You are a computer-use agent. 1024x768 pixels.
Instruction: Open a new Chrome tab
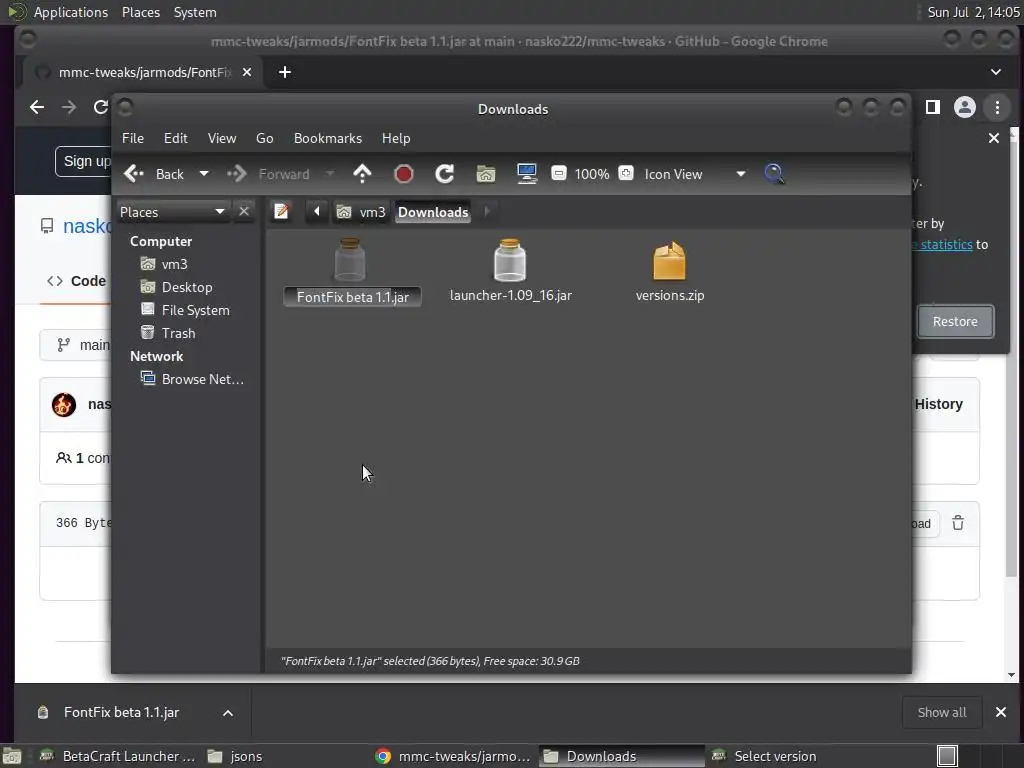pyautogui.click(x=285, y=72)
